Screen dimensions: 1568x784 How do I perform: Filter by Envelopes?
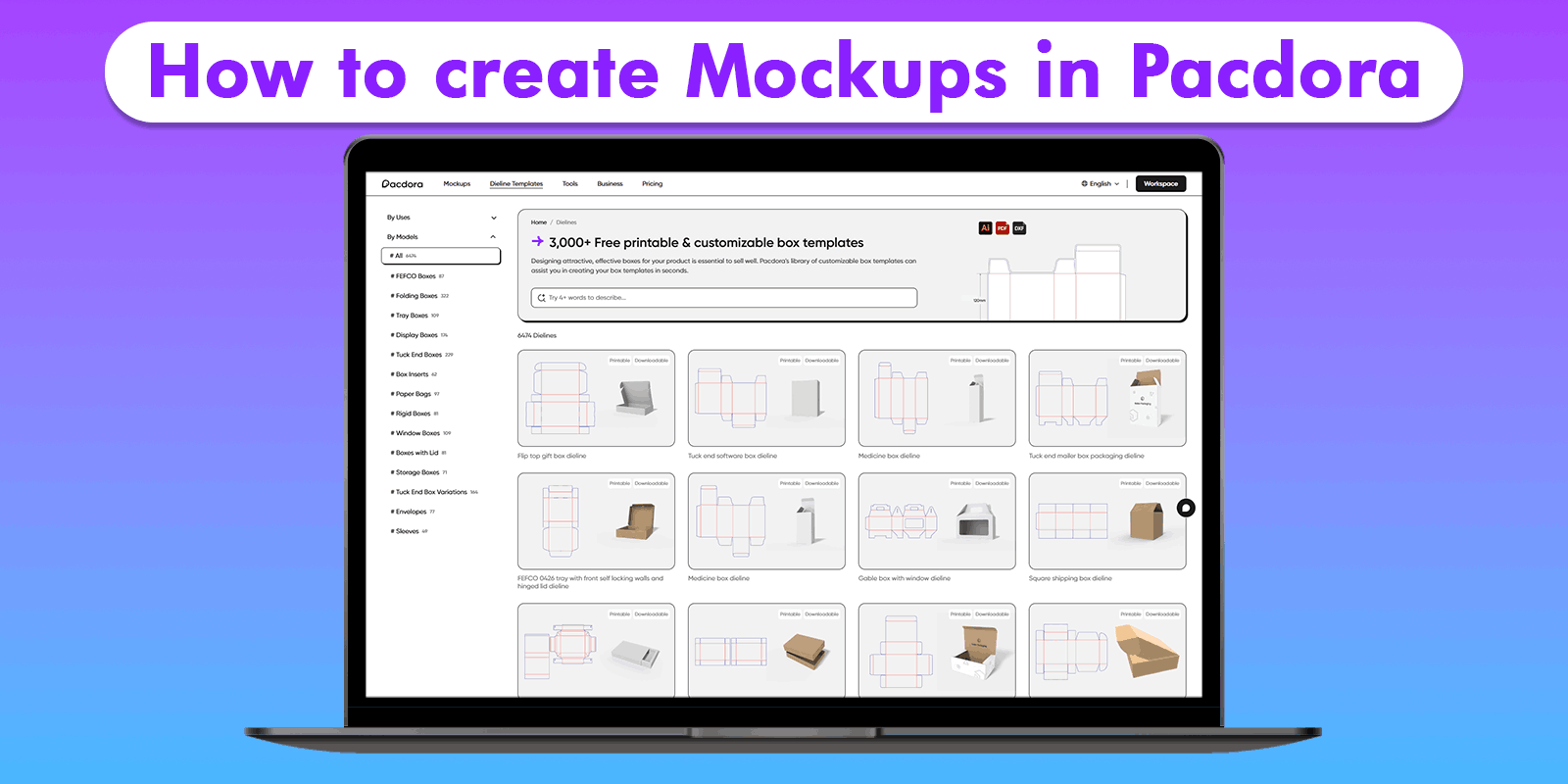coord(413,512)
